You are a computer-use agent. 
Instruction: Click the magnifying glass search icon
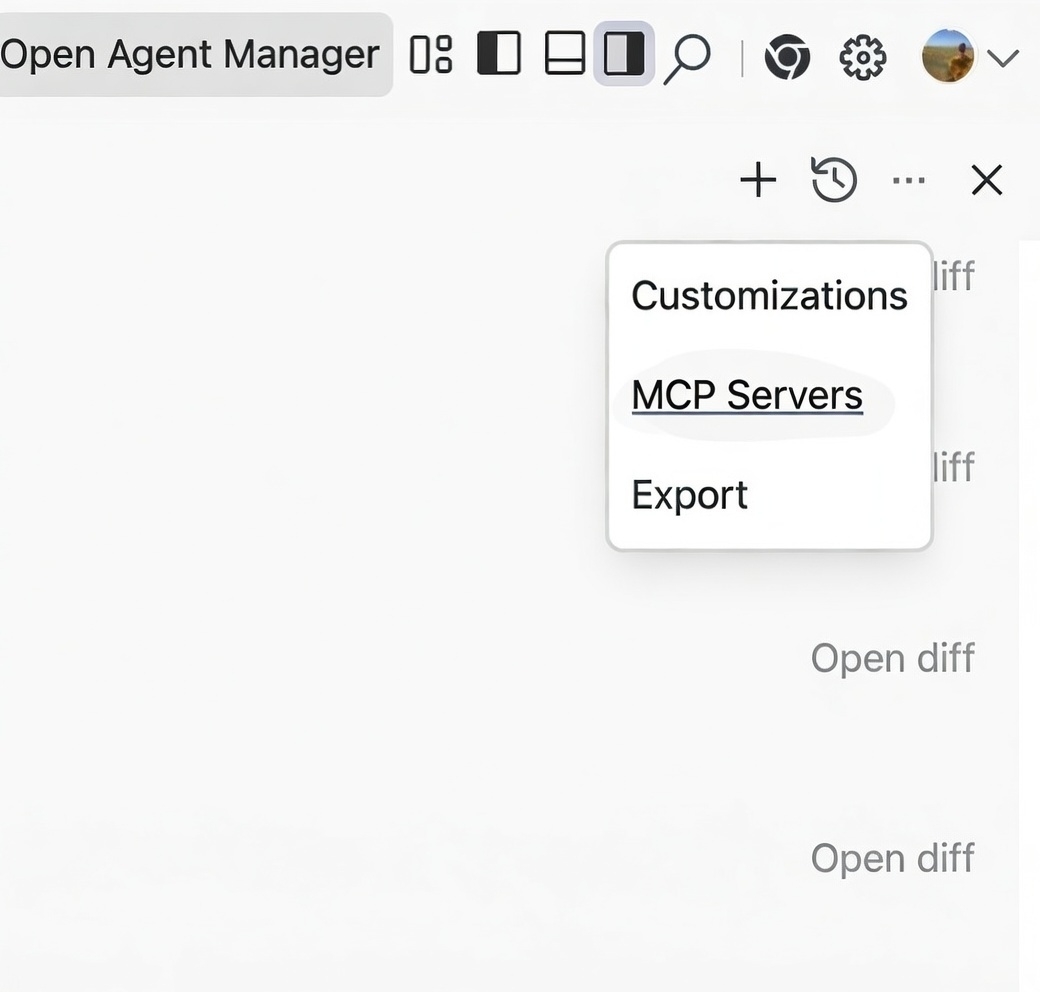(687, 57)
